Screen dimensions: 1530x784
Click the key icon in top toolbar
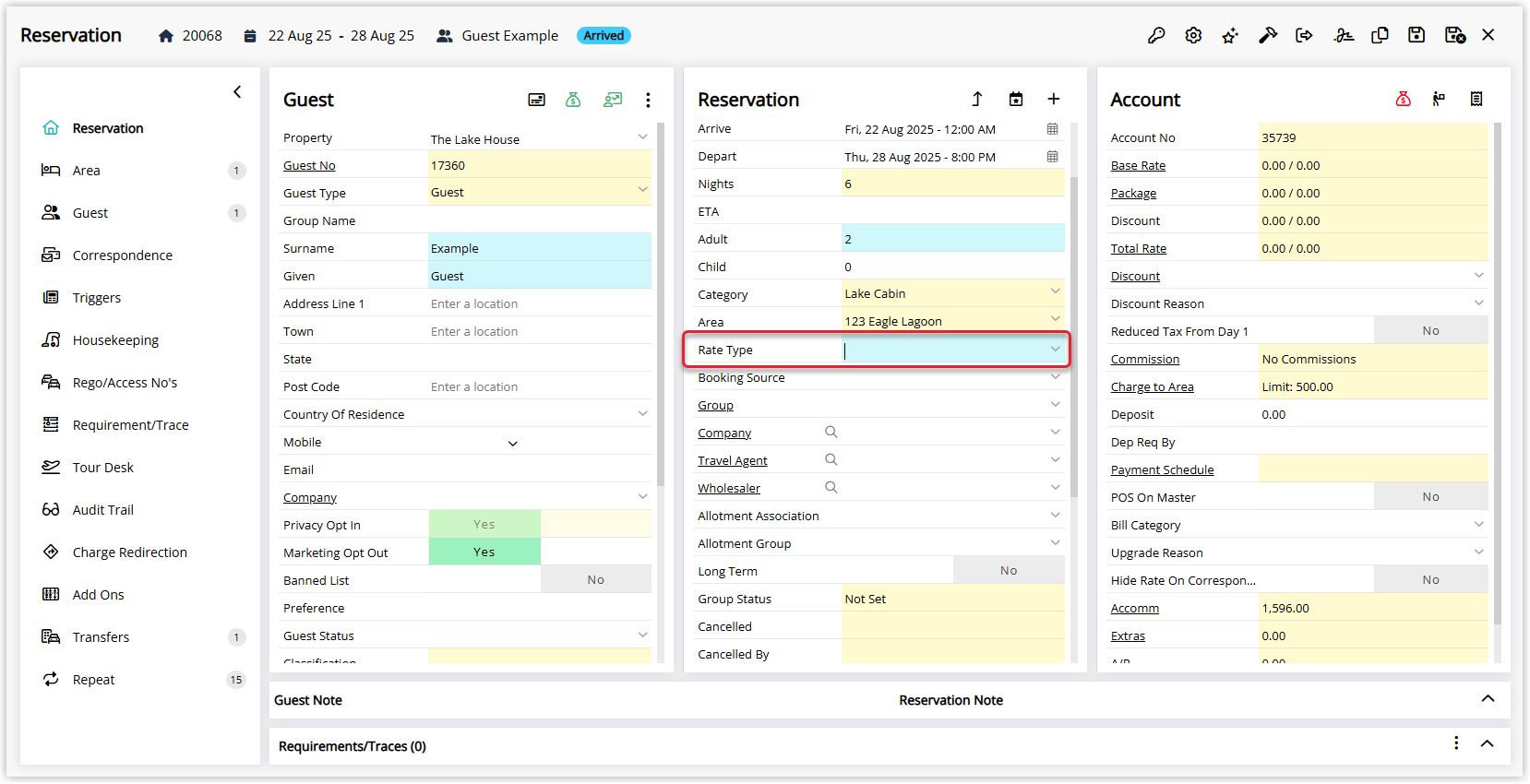(x=1156, y=35)
